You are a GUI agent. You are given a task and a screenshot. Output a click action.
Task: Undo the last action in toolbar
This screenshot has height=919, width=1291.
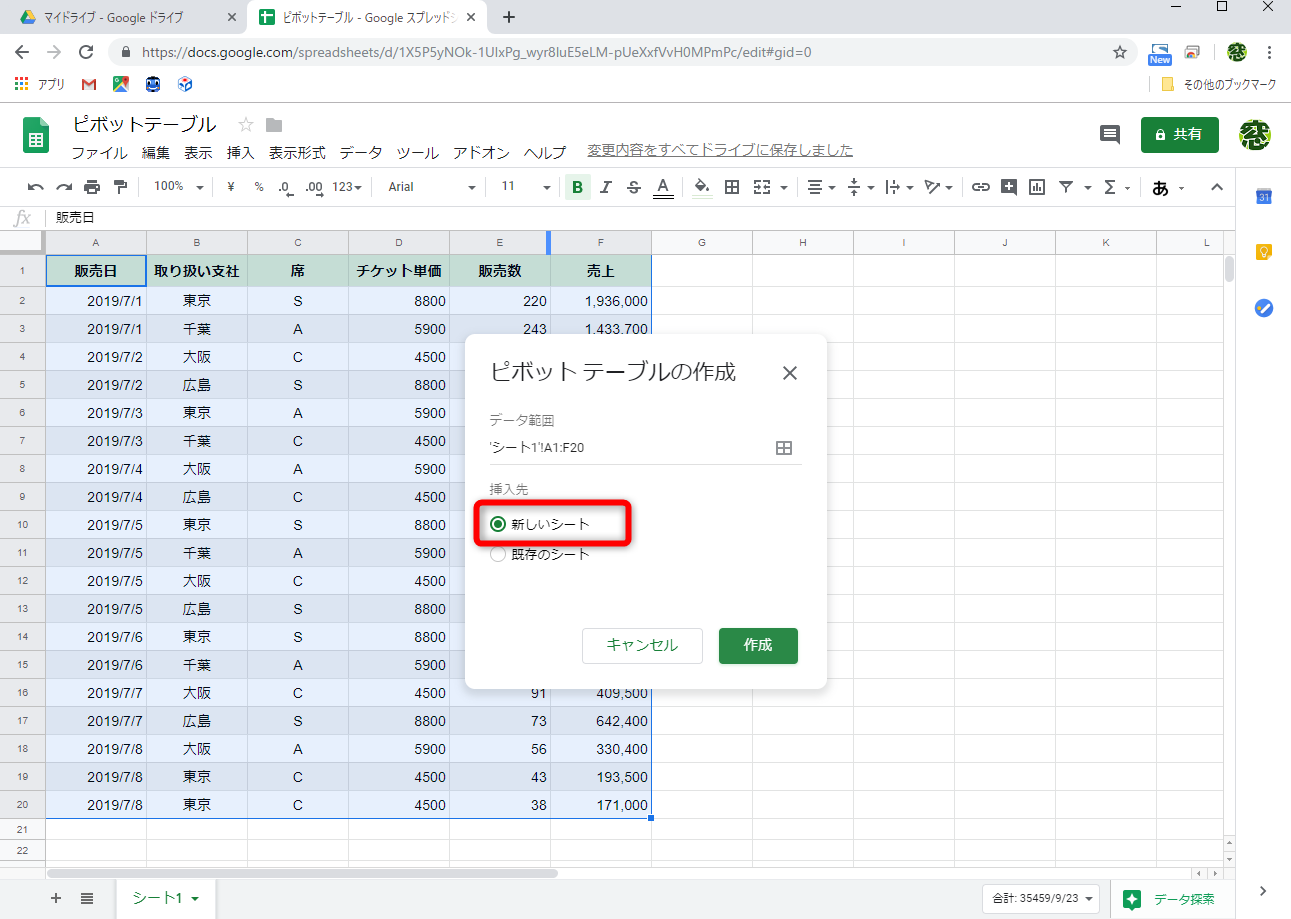pos(36,187)
